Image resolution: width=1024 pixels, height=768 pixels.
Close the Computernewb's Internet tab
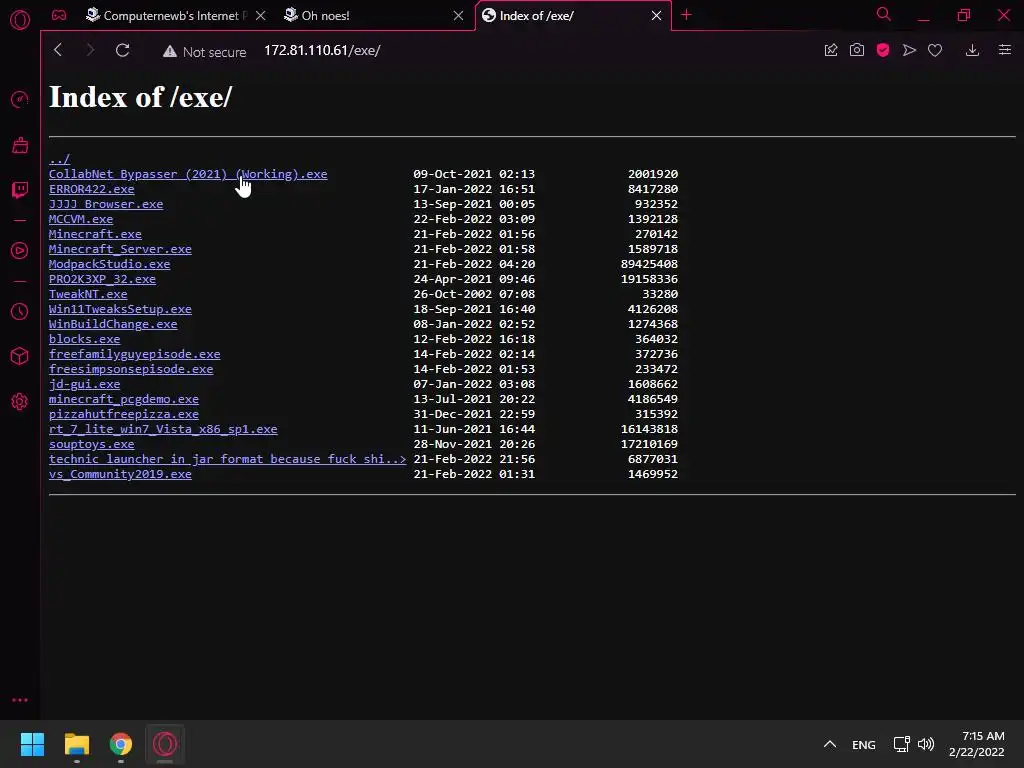pyautogui.click(x=261, y=16)
